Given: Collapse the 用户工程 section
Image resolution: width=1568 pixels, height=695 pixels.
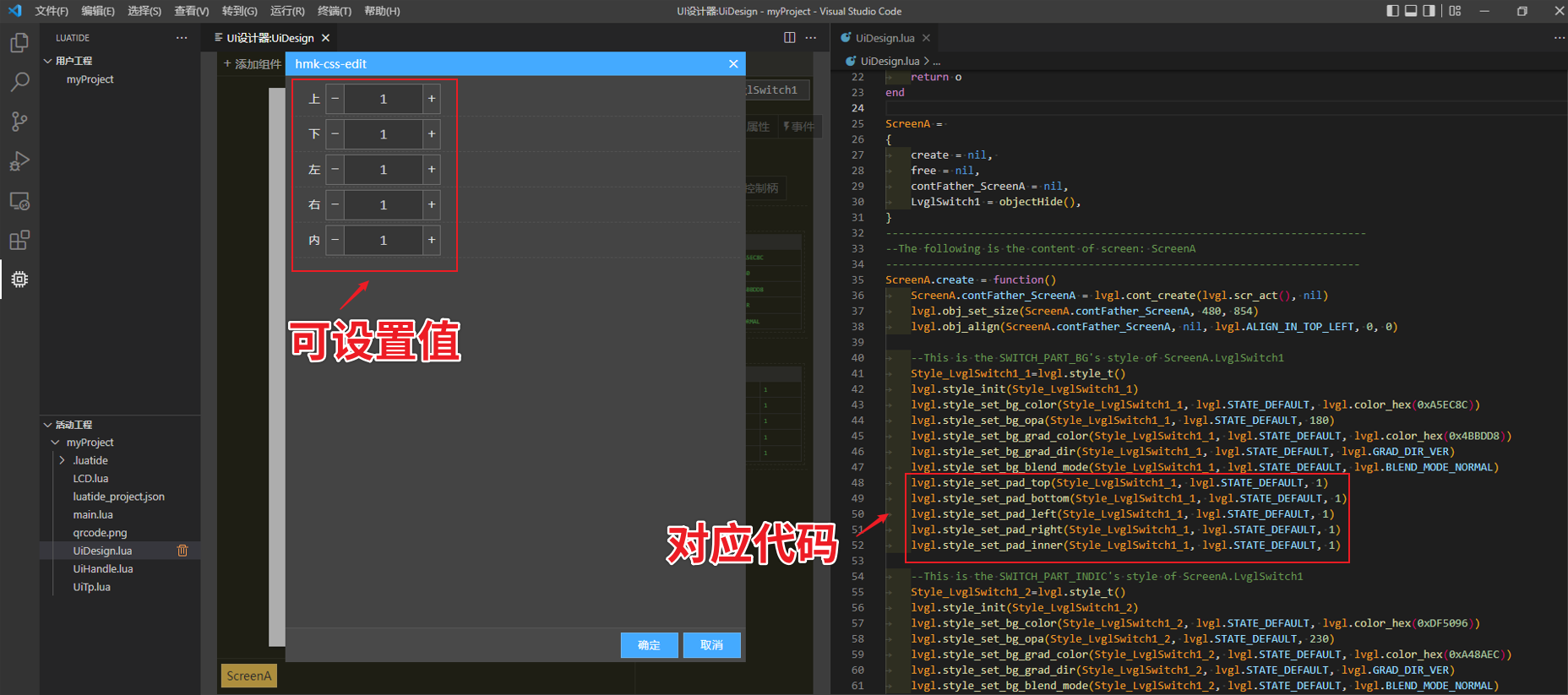Looking at the screenshot, I should click(x=48, y=61).
